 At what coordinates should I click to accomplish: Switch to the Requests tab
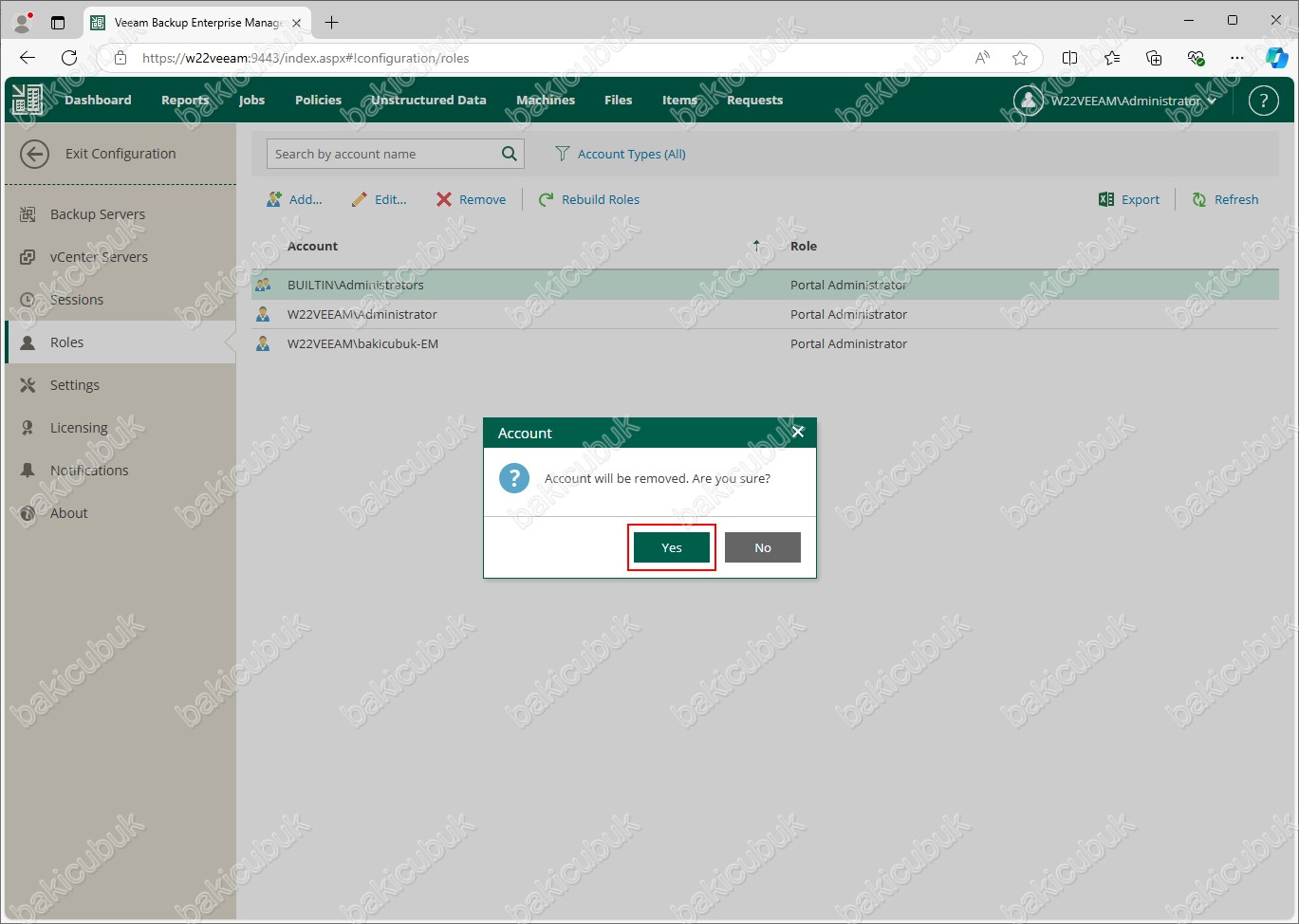754,100
